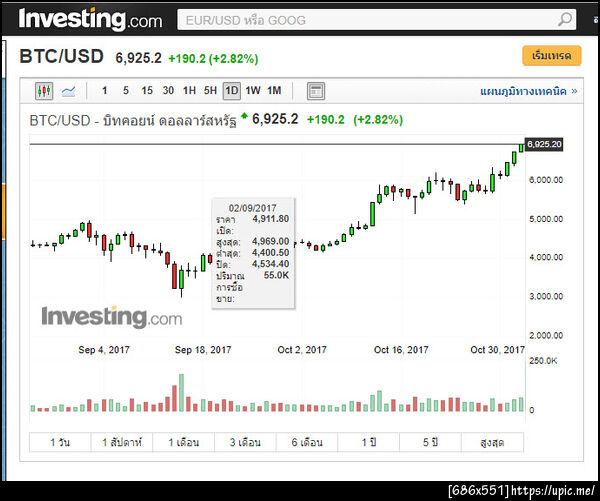This screenshot has height=501, width=600.
Task: Select the 5 minute interval
Action: tap(126, 91)
